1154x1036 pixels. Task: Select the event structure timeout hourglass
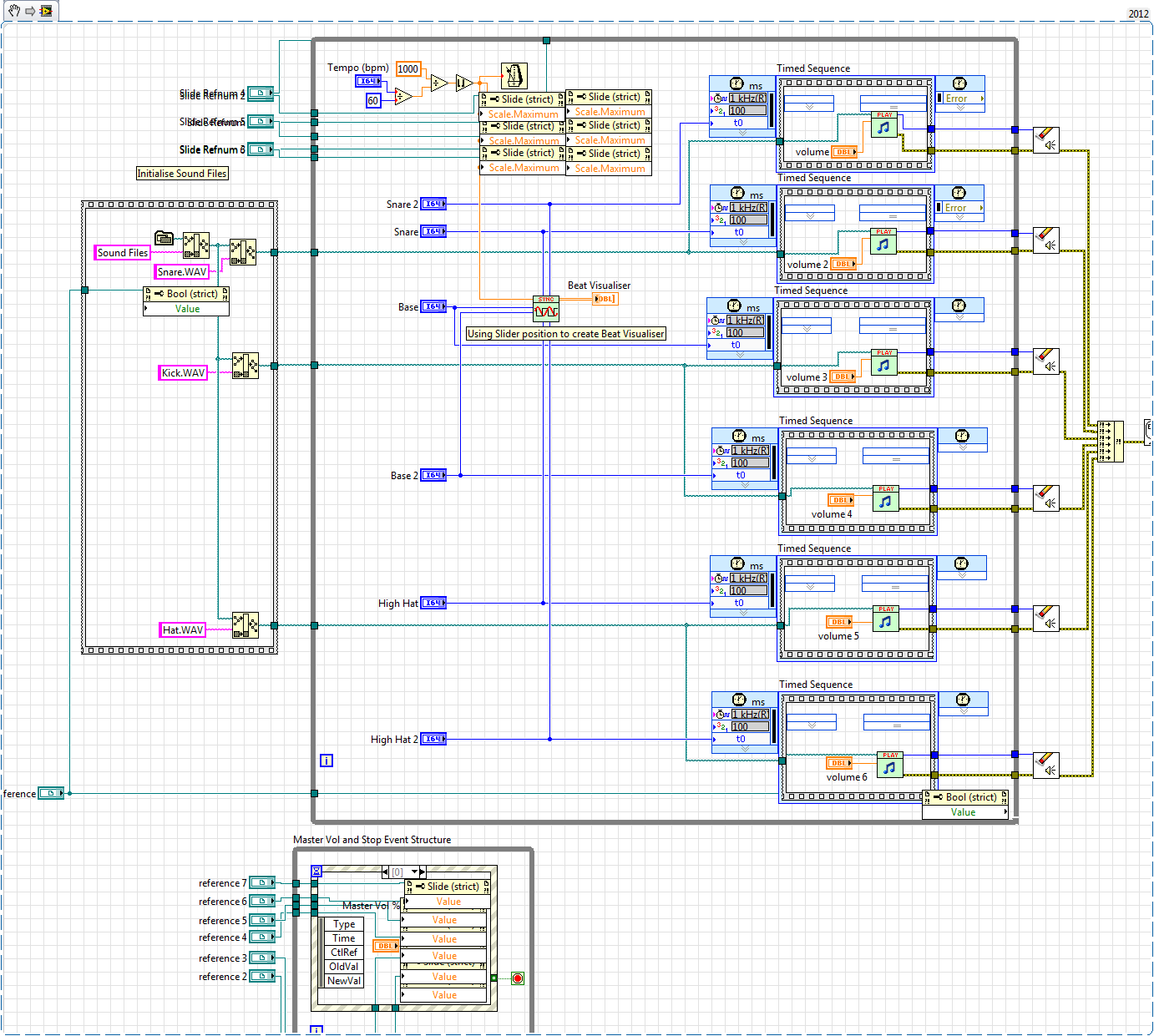coord(316,872)
